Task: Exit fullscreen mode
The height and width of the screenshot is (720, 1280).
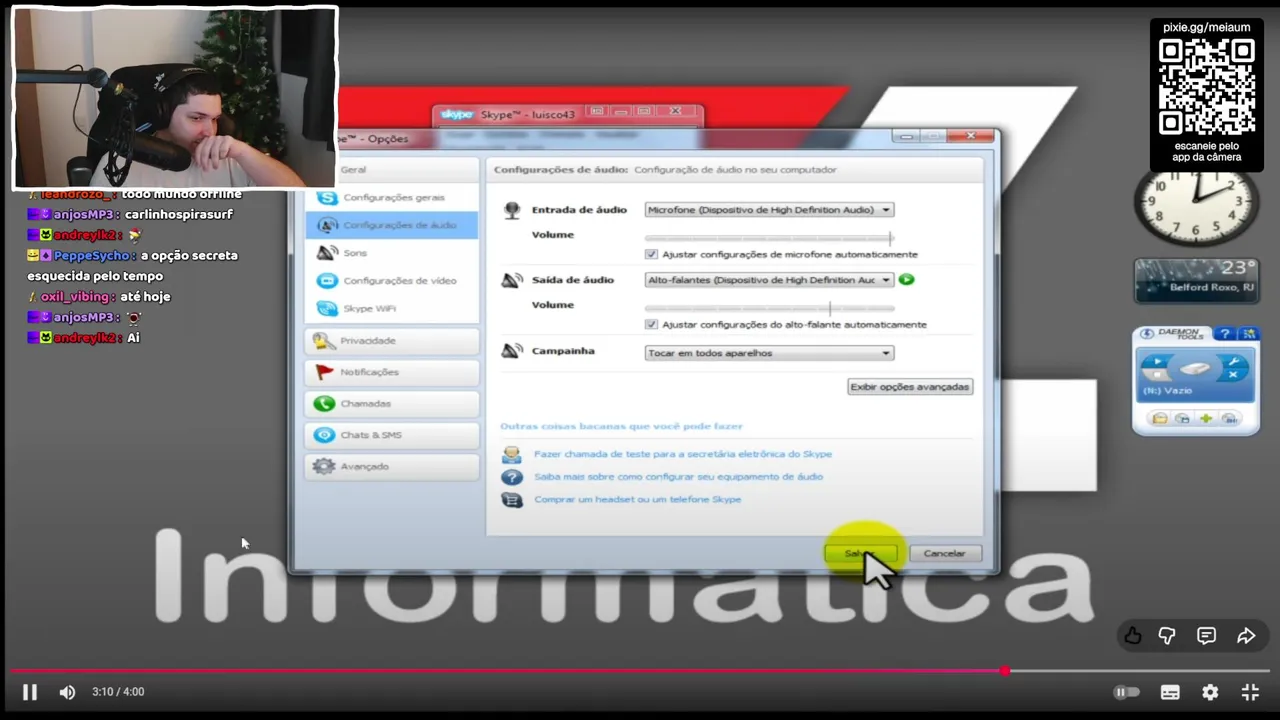Action: [x=1250, y=692]
